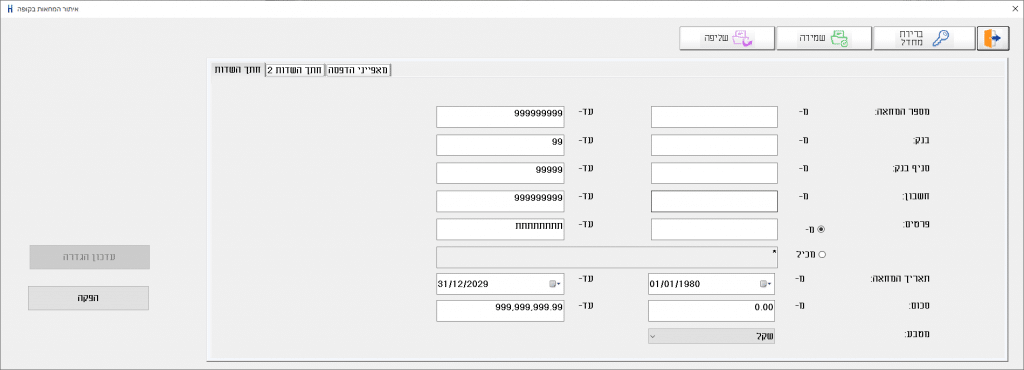
Task: Click the הפקה button
Action: coord(88,298)
